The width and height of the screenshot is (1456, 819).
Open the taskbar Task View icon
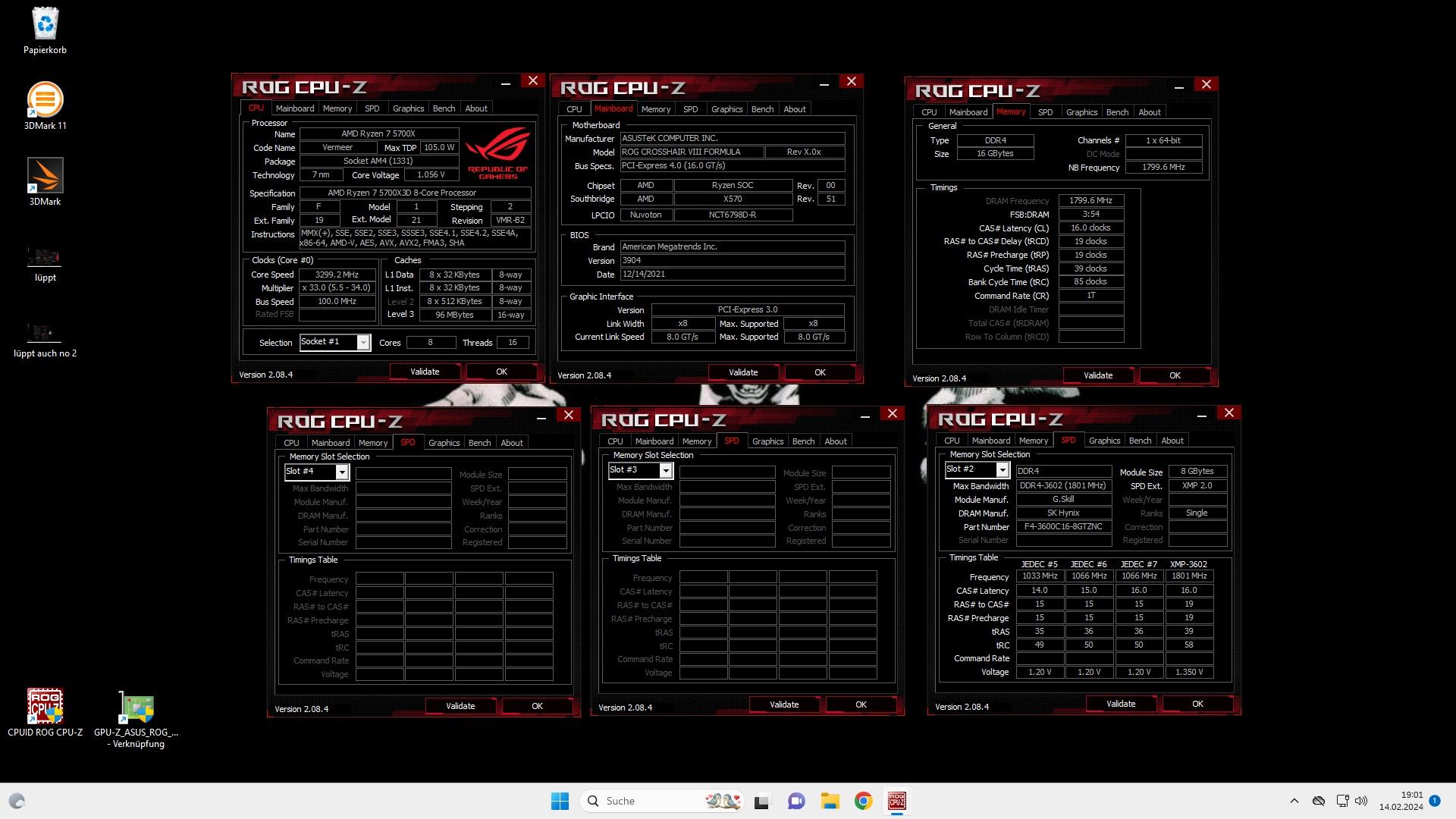click(762, 801)
